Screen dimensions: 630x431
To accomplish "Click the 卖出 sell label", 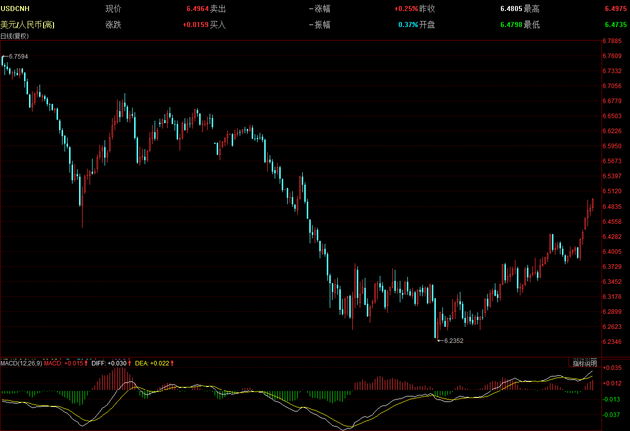I will (x=218, y=8).
